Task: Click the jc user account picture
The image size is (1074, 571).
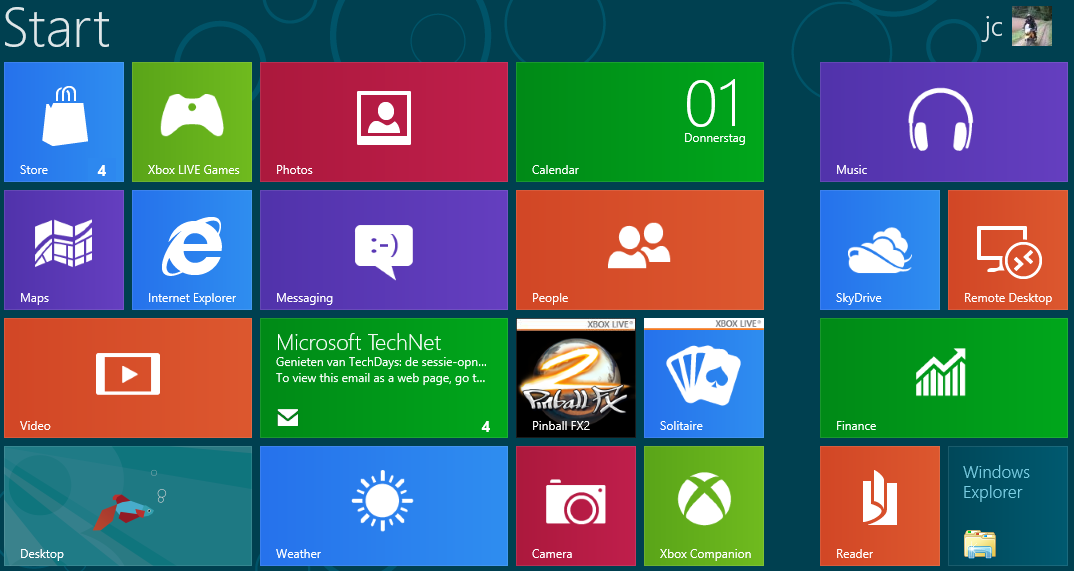Action: click(1032, 26)
